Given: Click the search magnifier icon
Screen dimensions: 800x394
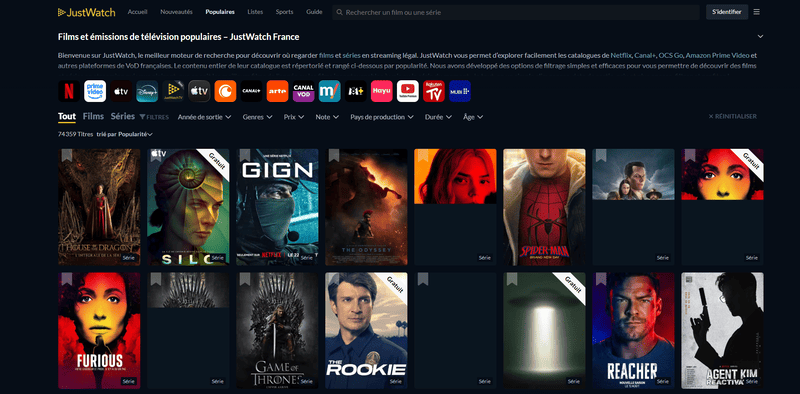Looking at the screenshot, I should tap(339, 12).
